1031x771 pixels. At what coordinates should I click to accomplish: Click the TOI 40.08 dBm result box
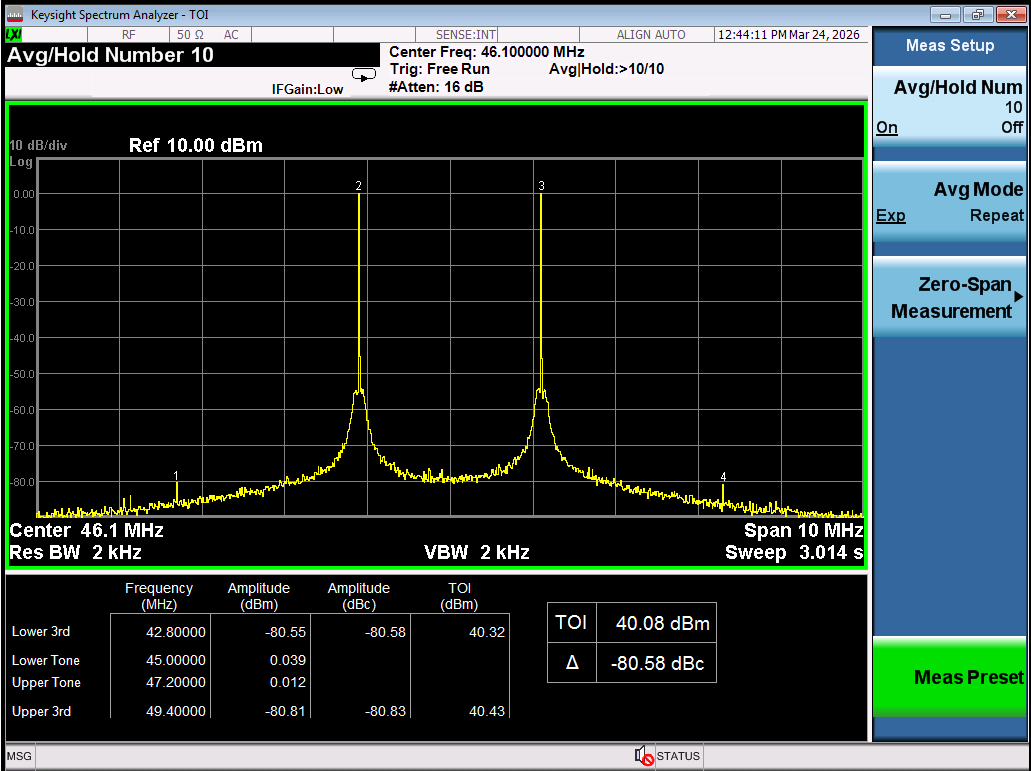click(x=632, y=622)
